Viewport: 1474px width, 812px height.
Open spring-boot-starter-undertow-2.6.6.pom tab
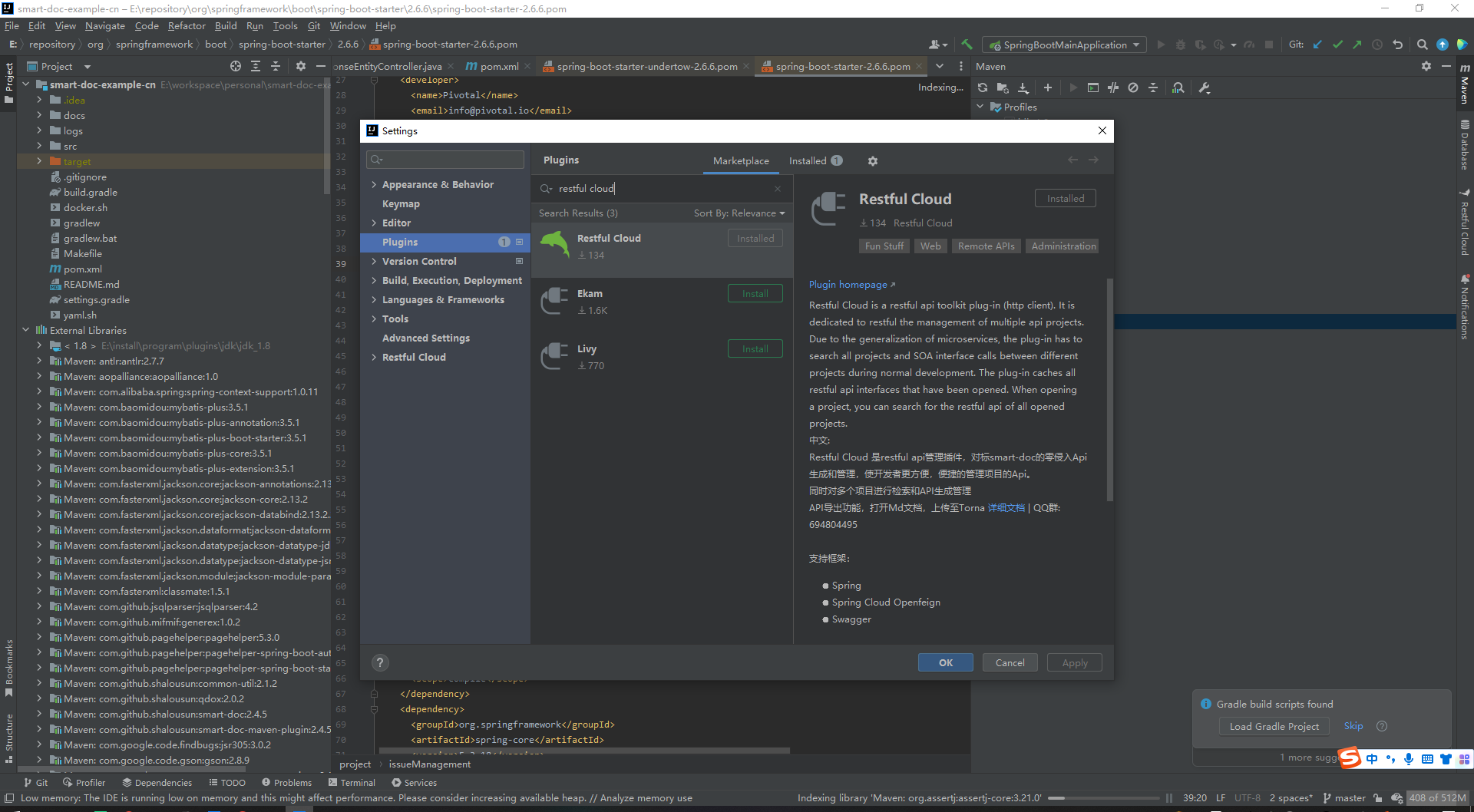click(646, 66)
